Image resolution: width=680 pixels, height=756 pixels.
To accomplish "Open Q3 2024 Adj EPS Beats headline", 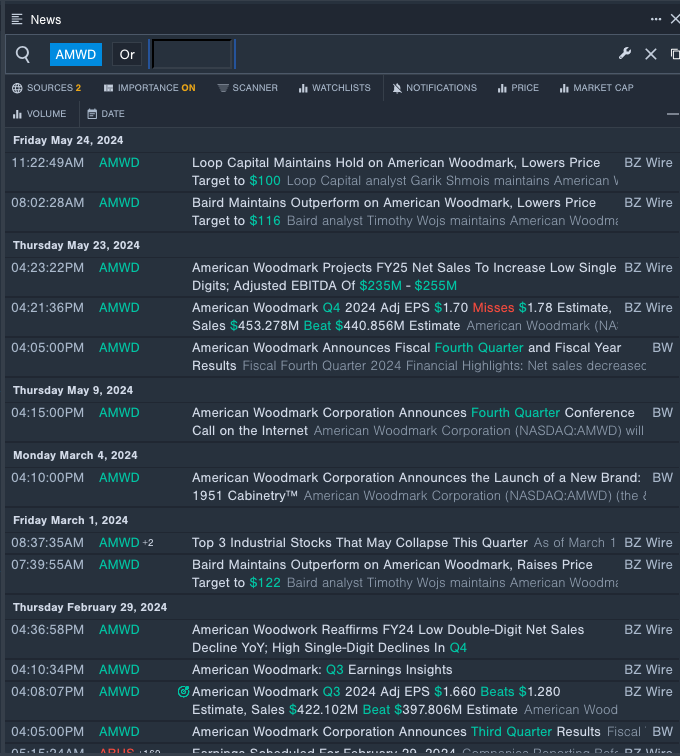I will tap(404, 701).
